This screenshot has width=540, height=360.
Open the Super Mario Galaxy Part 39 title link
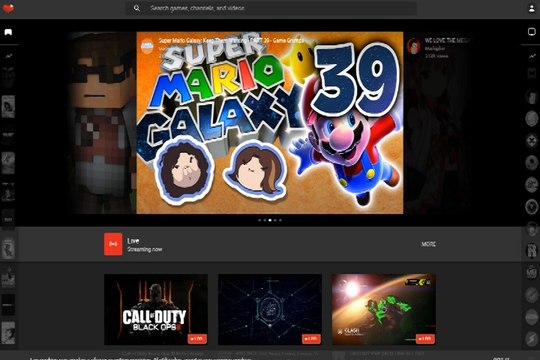[x=231, y=40]
